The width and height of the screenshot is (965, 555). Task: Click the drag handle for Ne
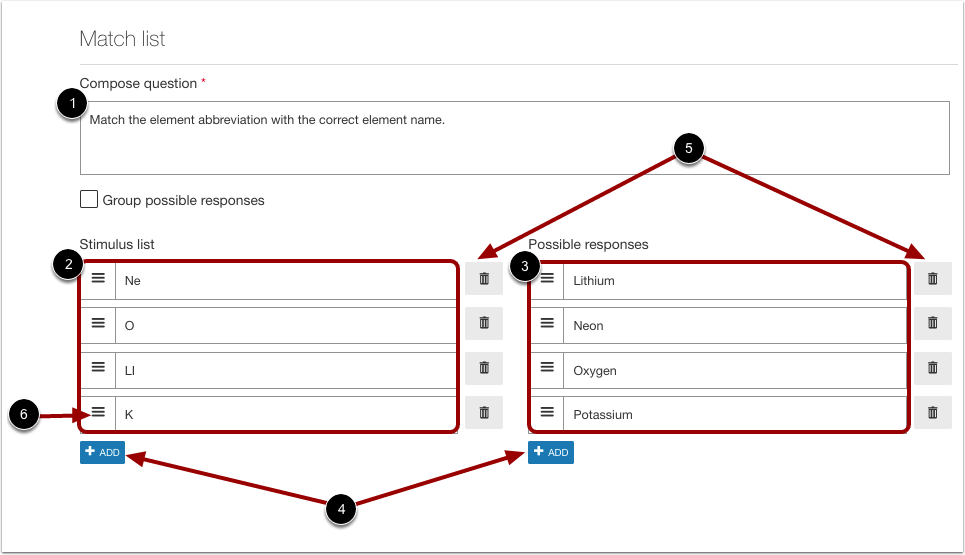tap(98, 279)
